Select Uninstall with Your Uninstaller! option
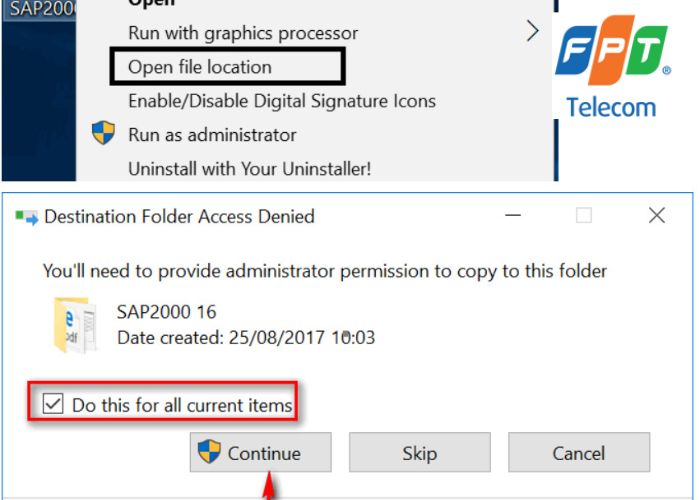This screenshot has width=700, height=500. coord(249,169)
